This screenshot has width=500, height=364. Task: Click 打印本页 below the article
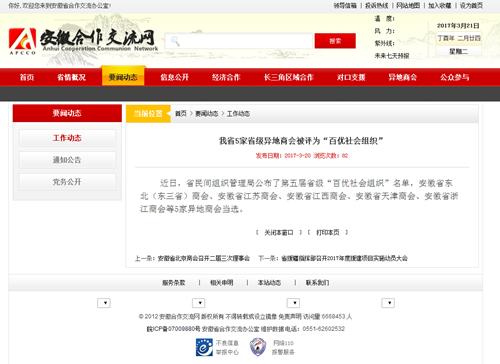click(x=328, y=233)
